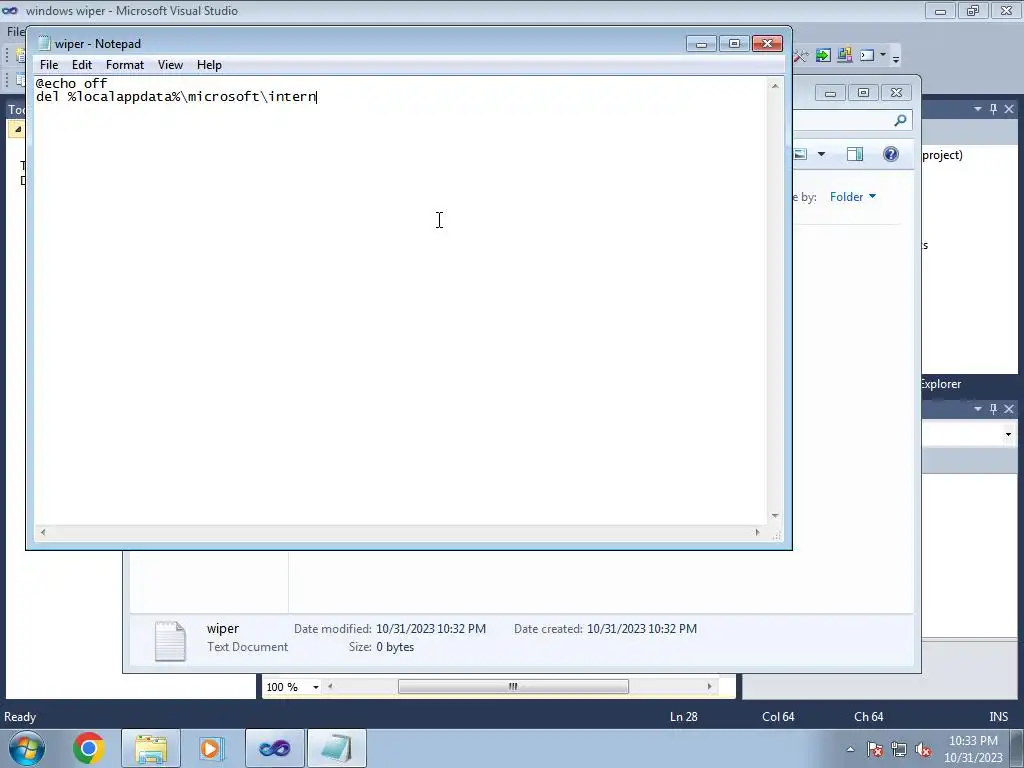1024x768 pixels.
Task: Click the Visual Studio scrollbar right arrow
Action: point(709,686)
